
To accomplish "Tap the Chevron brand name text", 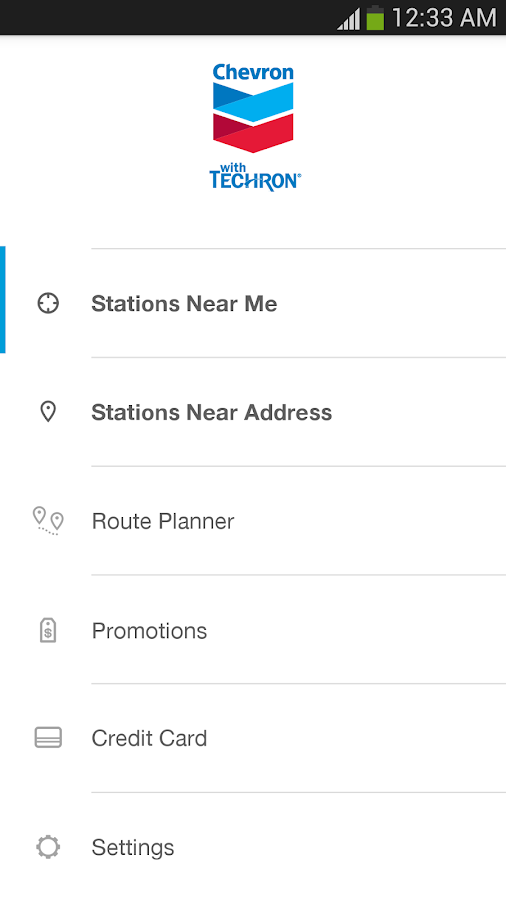I will coord(253,72).
